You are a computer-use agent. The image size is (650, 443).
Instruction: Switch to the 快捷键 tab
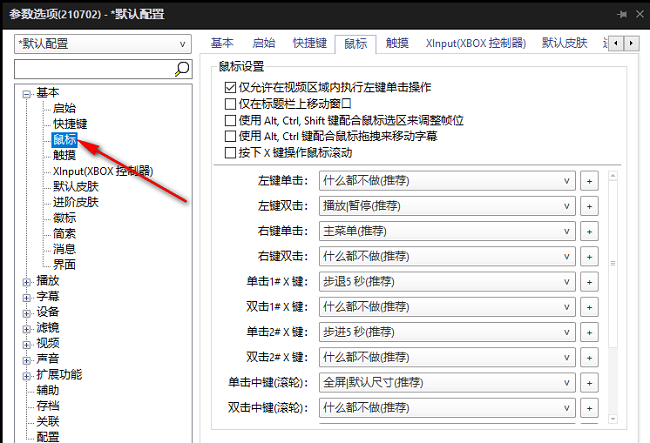pos(310,43)
